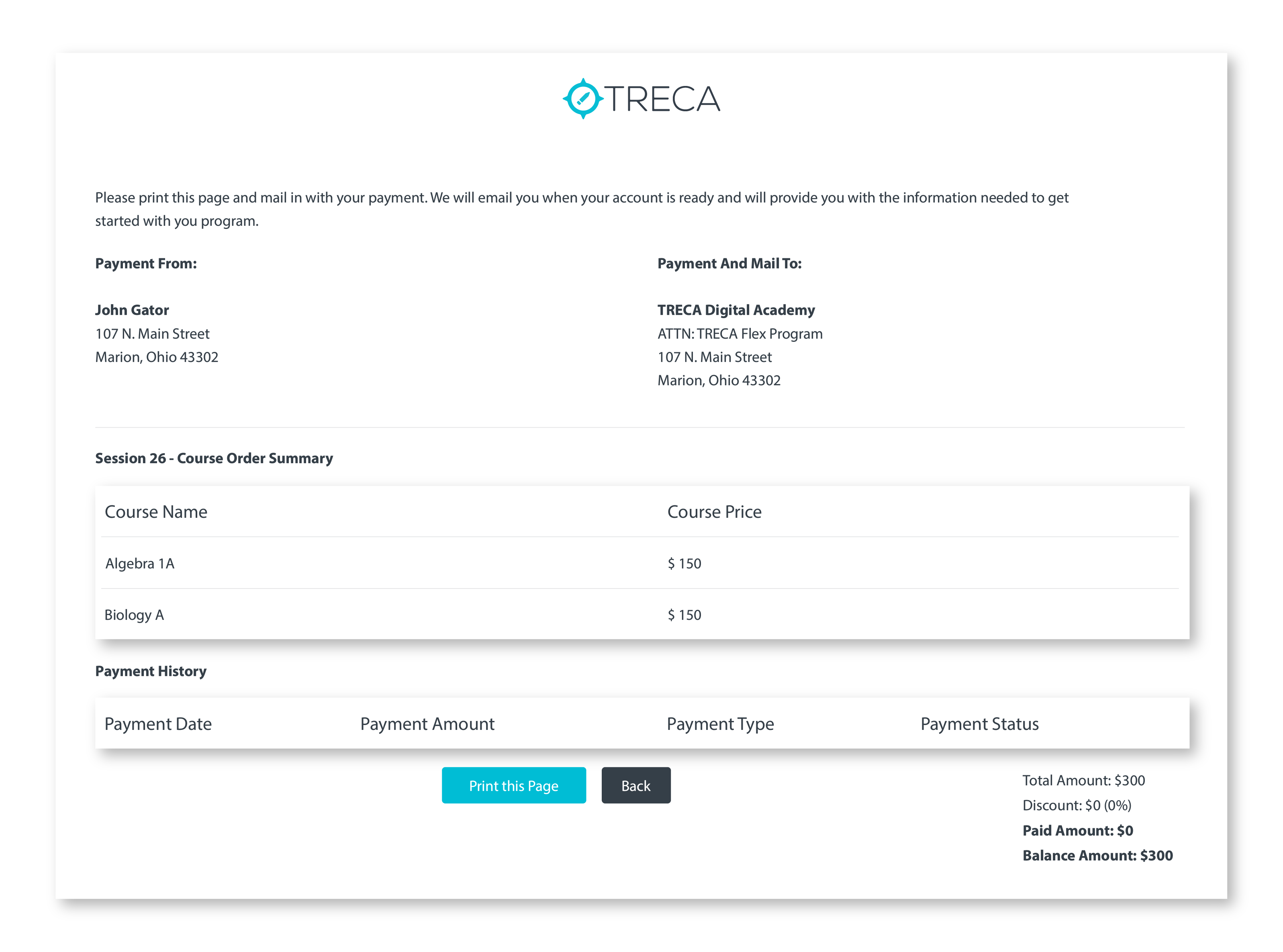Select the Course Price column header
This screenshot has height=952, width=1283.
tap(714, 512)
